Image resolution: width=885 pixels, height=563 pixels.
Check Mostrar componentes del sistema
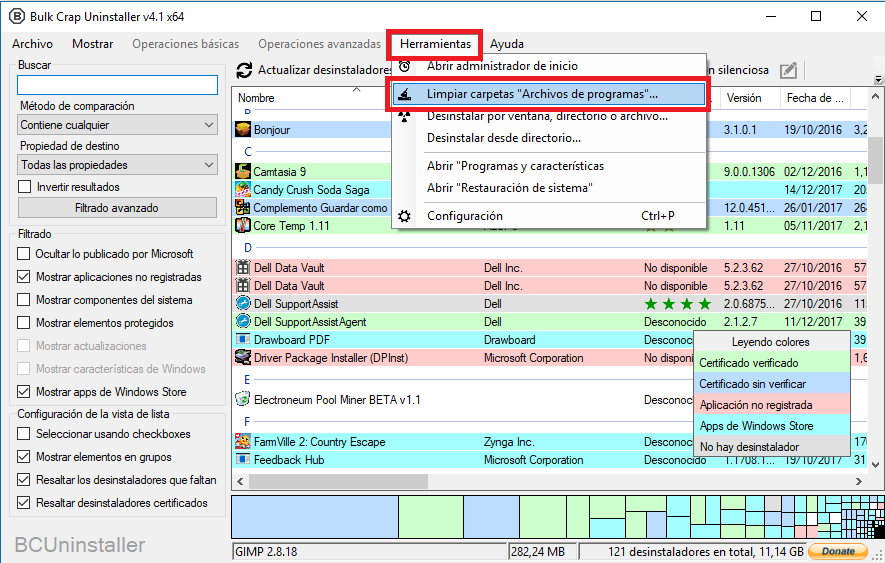(x=24, y=300)
